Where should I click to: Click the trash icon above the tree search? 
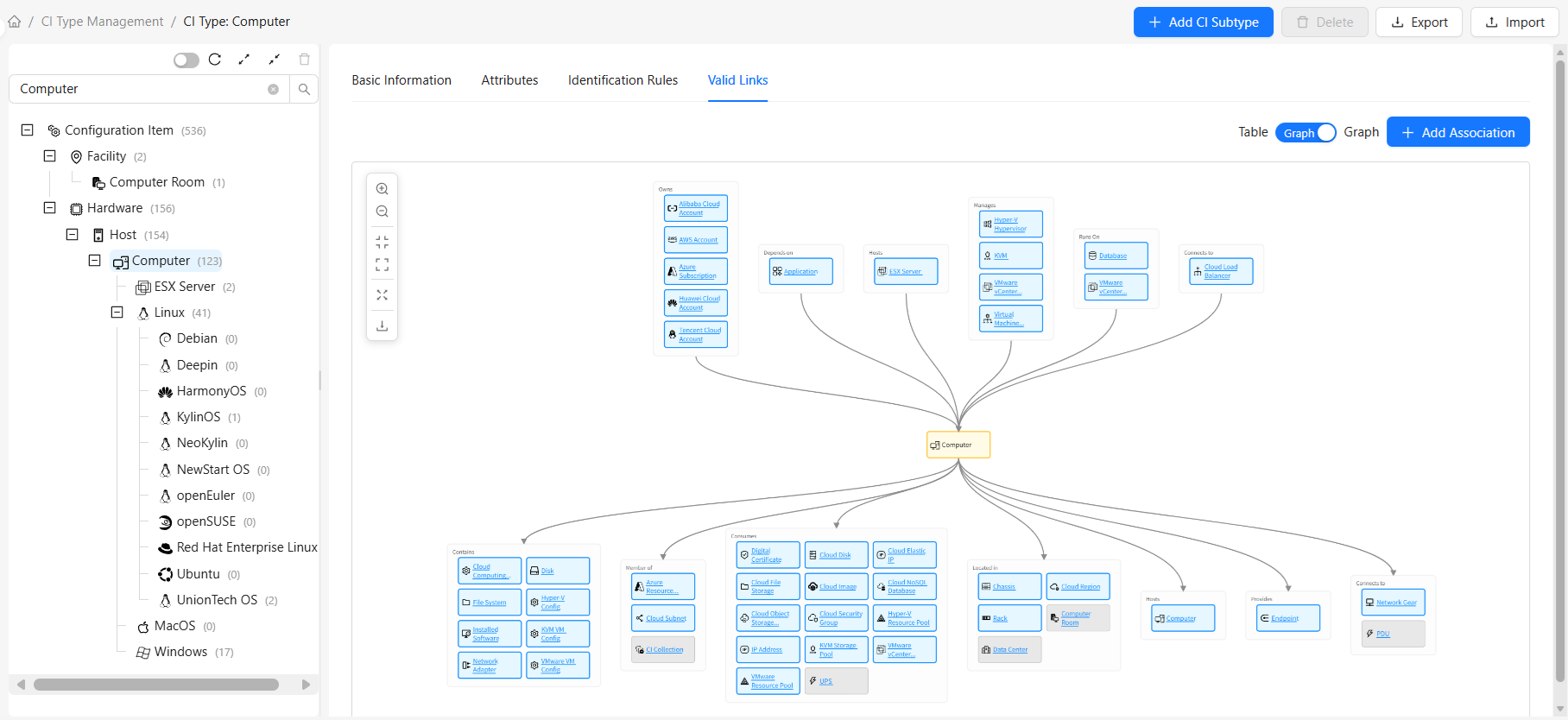[x=304, y=60]
